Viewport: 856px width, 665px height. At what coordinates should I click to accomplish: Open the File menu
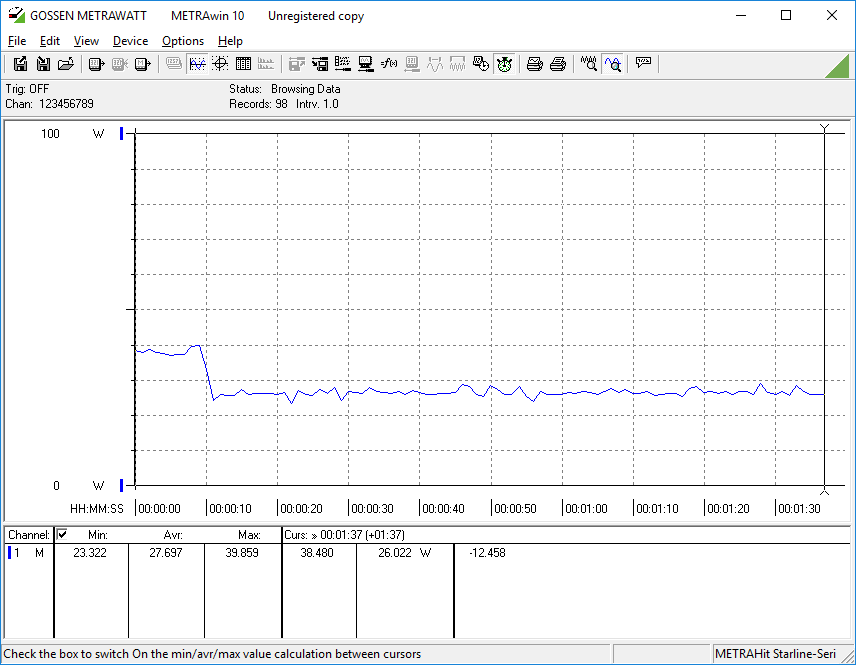click(x=17, y=41)
